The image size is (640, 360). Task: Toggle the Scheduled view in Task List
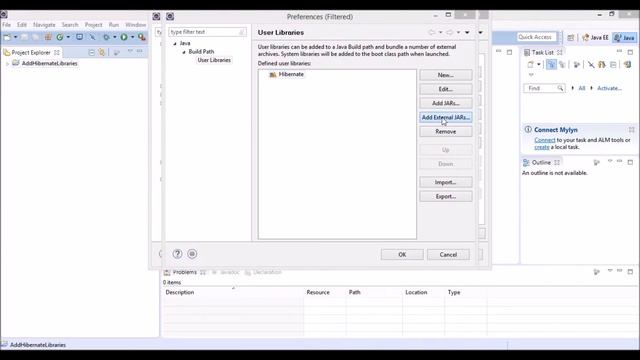pos(562,64)
